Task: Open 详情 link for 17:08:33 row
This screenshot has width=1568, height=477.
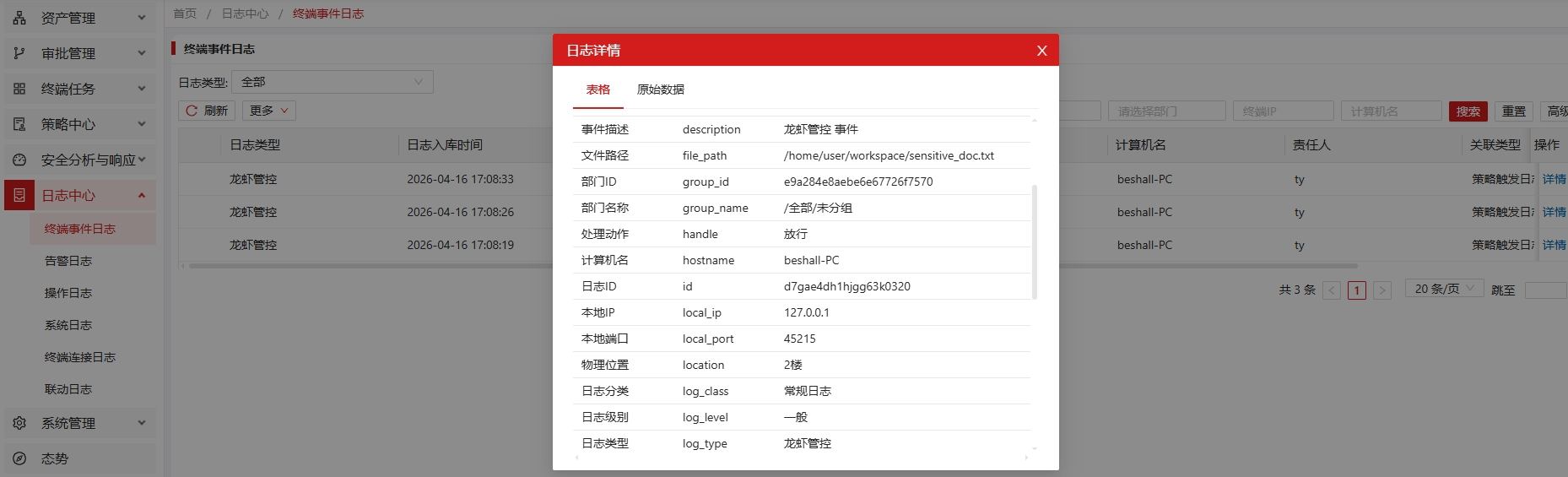Action: click(x=1554, y=179)
